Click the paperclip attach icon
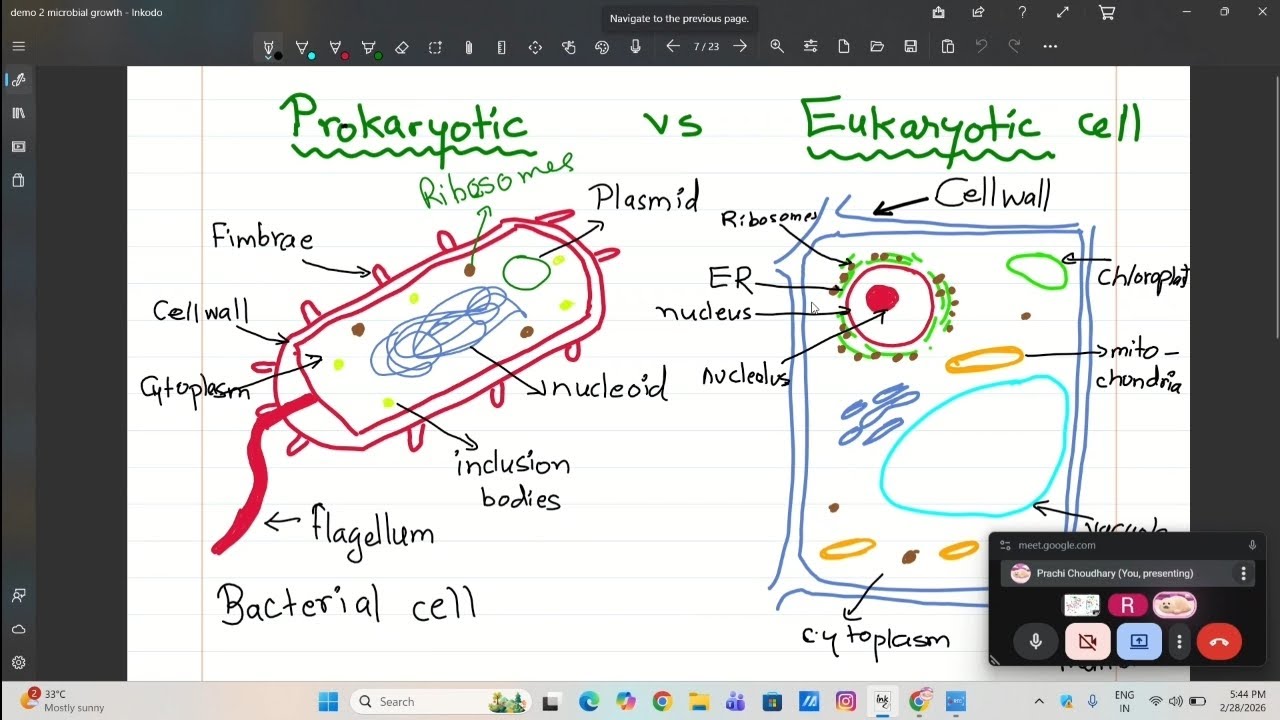Screen dimensions: 1280x720 tap(468, 47)
